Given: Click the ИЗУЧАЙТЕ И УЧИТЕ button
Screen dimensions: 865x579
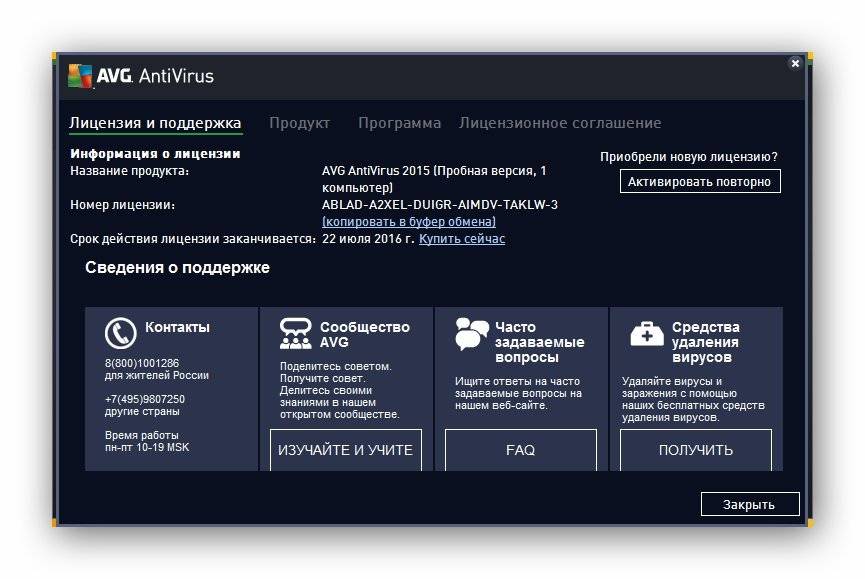Looking at the screenshot, I should pyautogui.click(x=346, y=450).
